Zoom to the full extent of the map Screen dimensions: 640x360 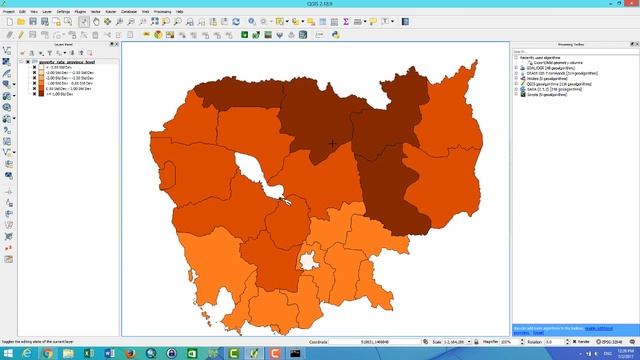(x=154, y=22)
